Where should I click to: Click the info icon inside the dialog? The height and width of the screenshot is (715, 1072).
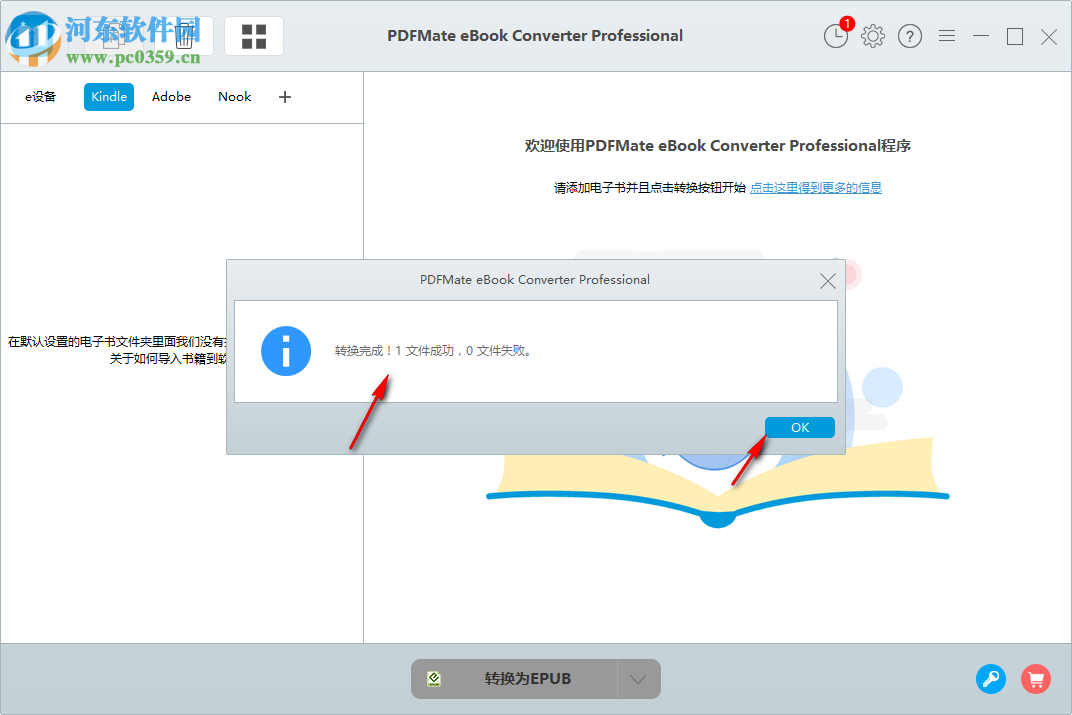pyautogui.click(x=286, y=351)
